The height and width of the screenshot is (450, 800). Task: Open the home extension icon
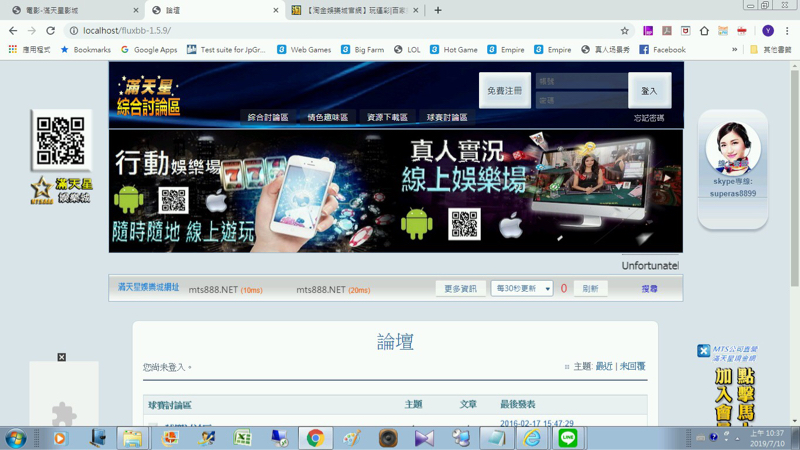click(x=704, y=31)
